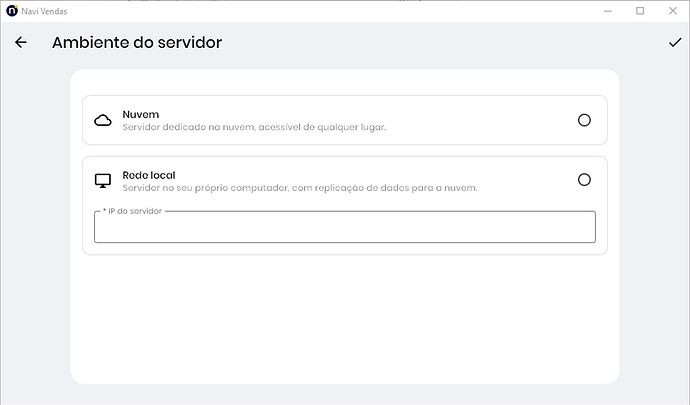690x405 pixels.
Task: Go back using the left arrow
Action: click(21, 43)
